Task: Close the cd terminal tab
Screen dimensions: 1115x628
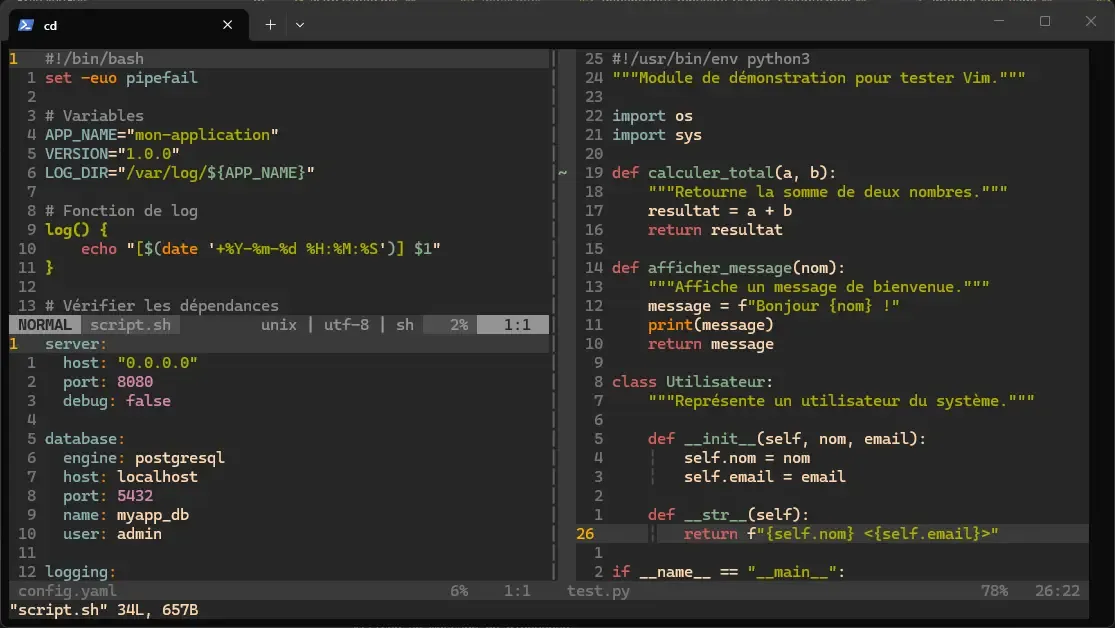Action: pos(228,25)
